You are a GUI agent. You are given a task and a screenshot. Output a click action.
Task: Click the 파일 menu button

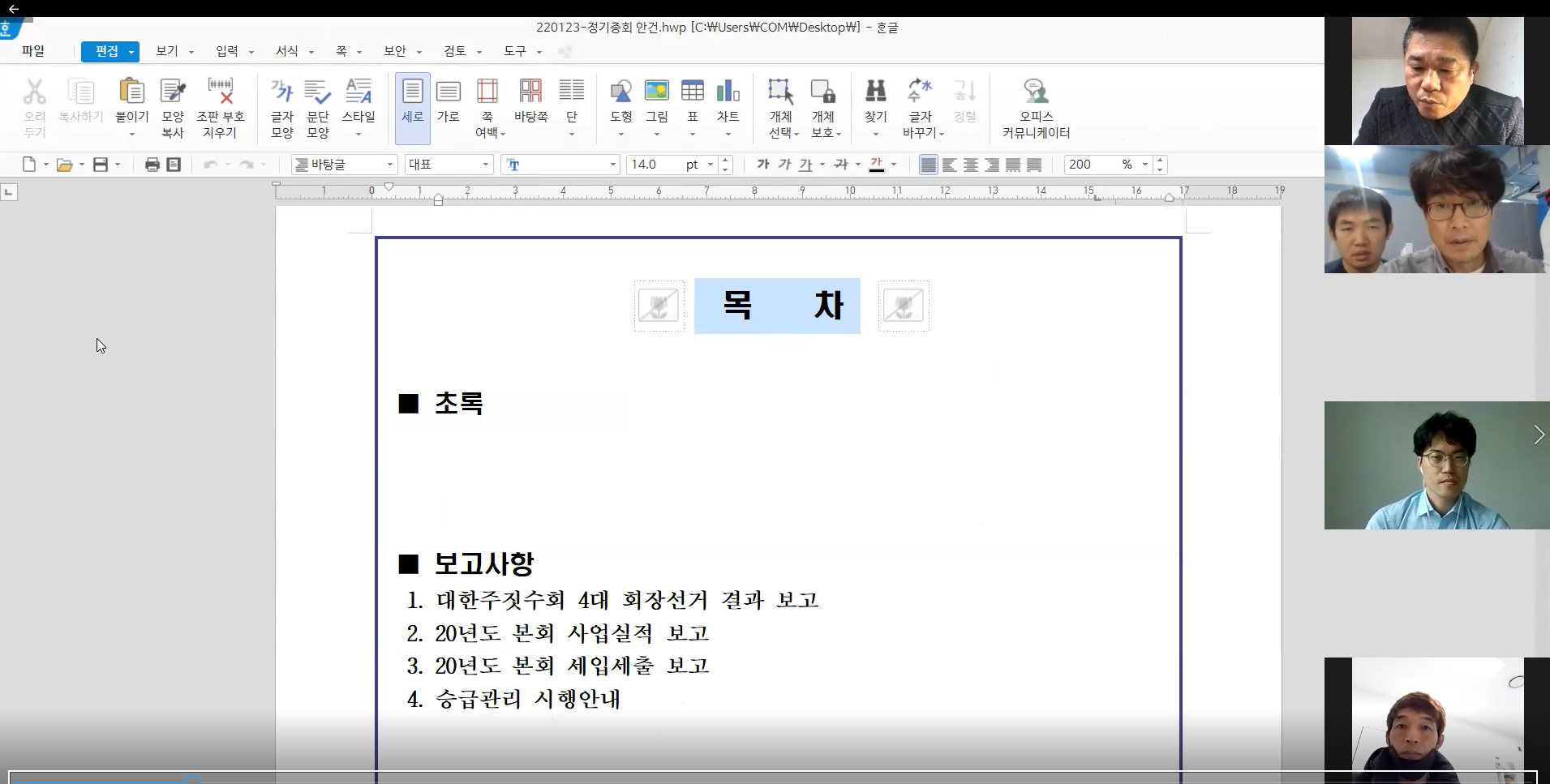(x=33, y=51)
